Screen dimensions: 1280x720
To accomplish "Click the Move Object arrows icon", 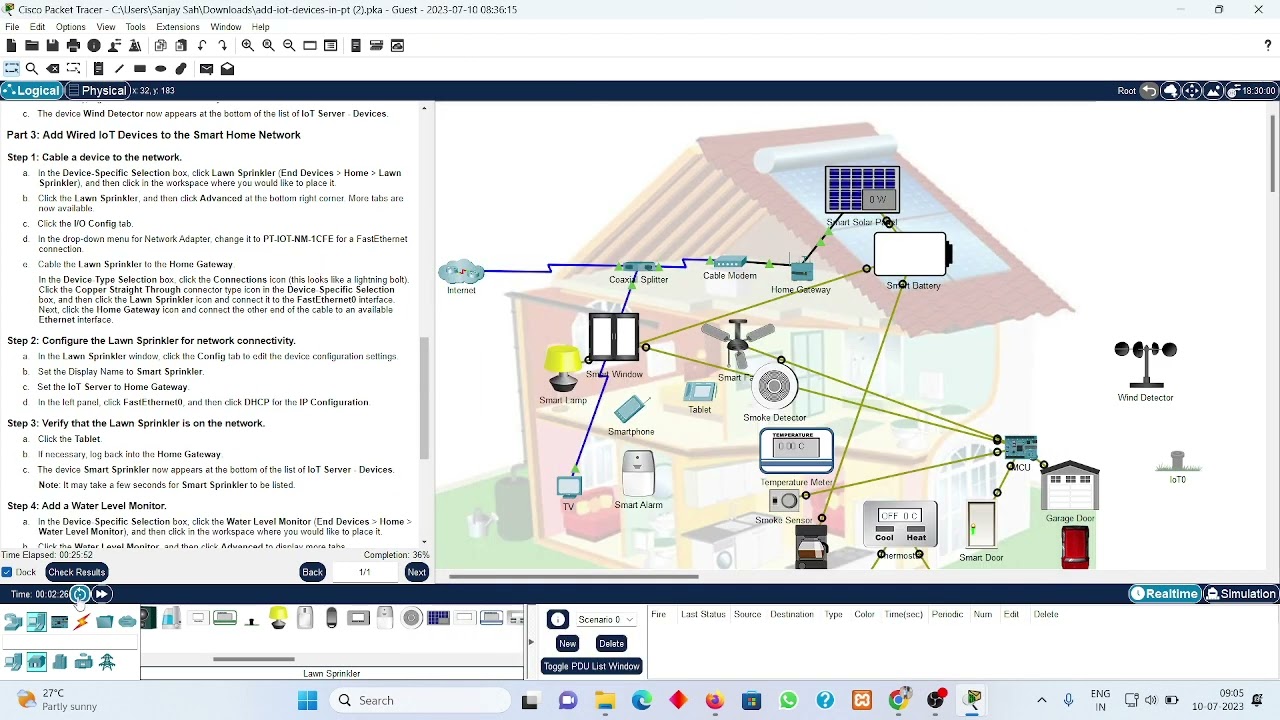I will 1192,91.
